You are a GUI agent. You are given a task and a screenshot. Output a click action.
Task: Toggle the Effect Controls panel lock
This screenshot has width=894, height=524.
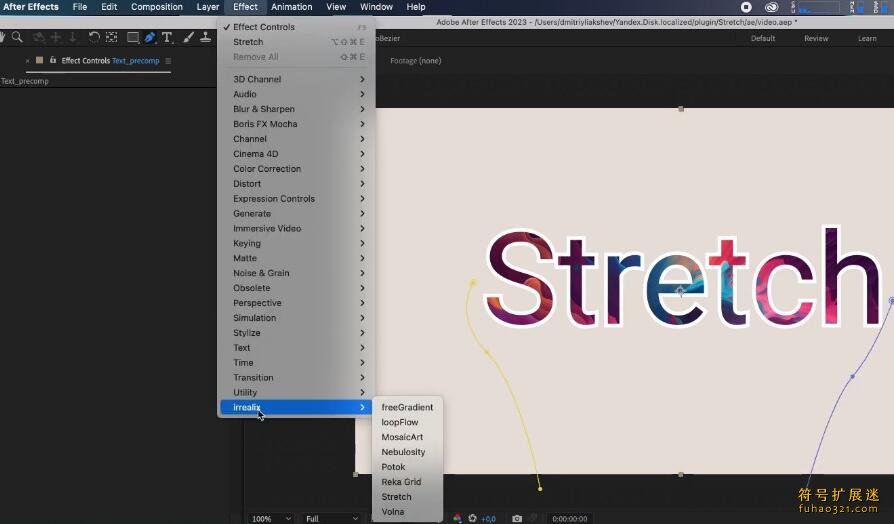coord(52,60)
